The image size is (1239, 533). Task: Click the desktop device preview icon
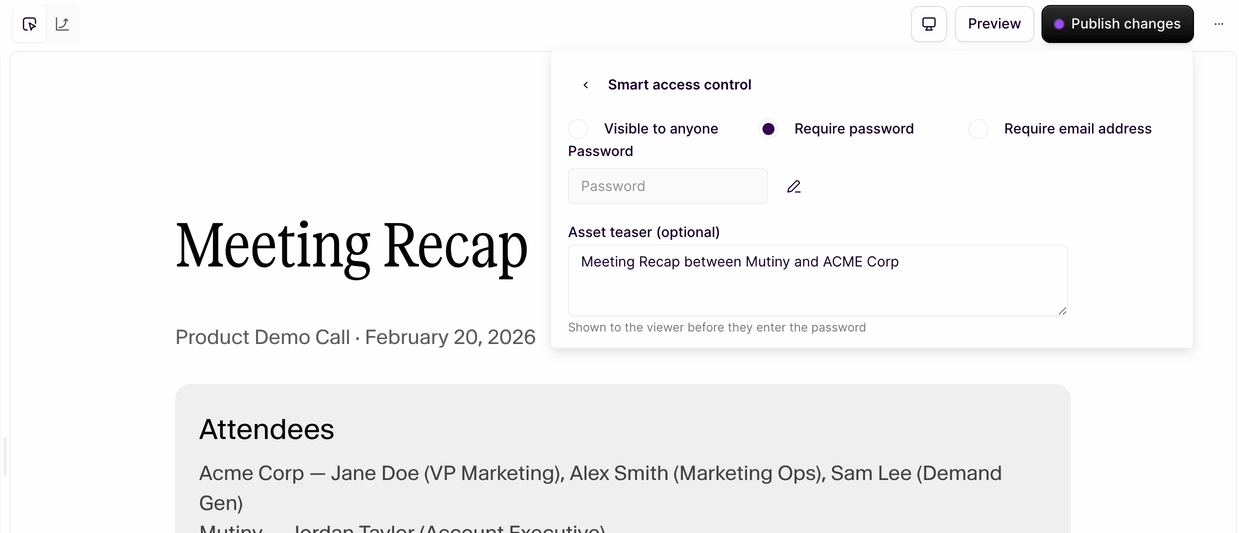[x=929, y=24]
